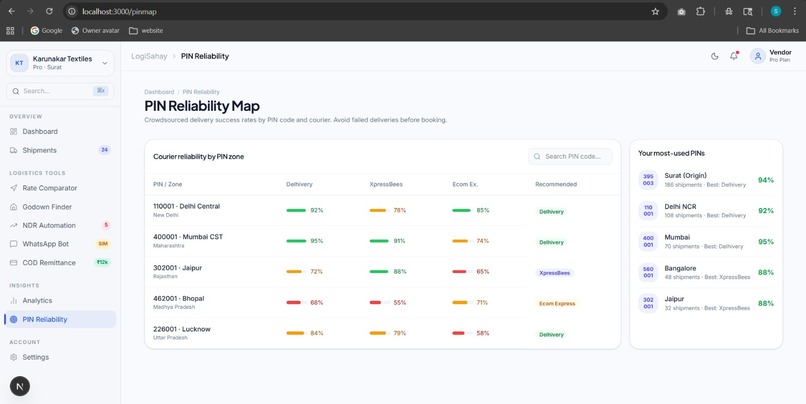Click the Delhivery column header
The image size is (806, 404).
(299, 185)
